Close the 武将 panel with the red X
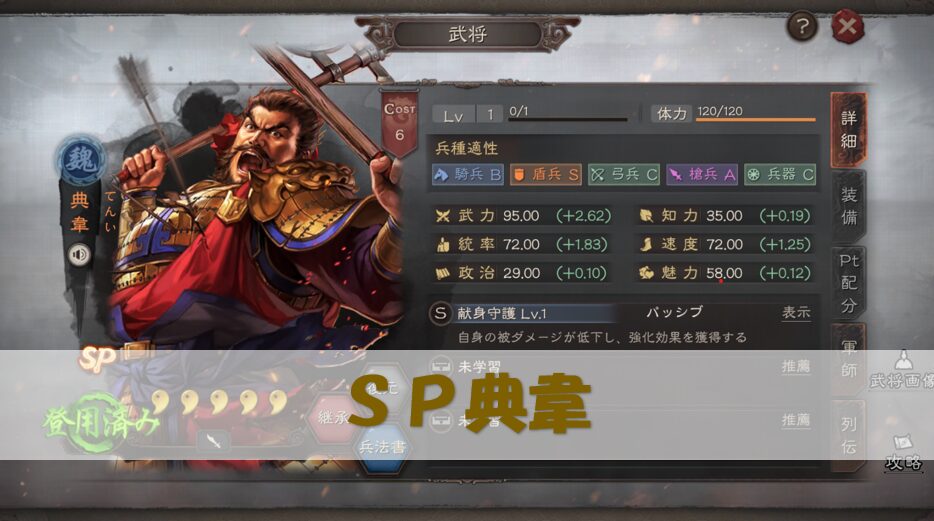This screenshot has width=934, height=521. point(847,27)
